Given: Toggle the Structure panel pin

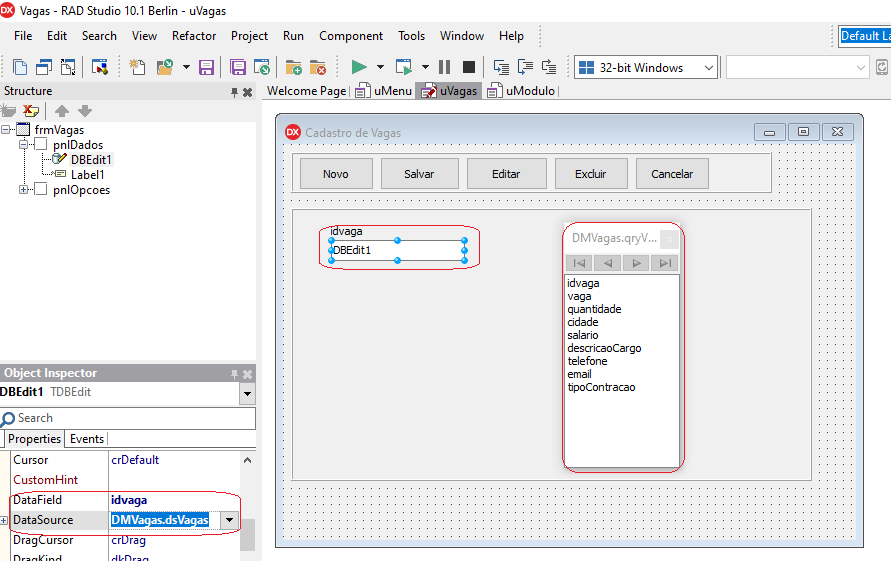Looking at the screenshot, I should 235,92.
